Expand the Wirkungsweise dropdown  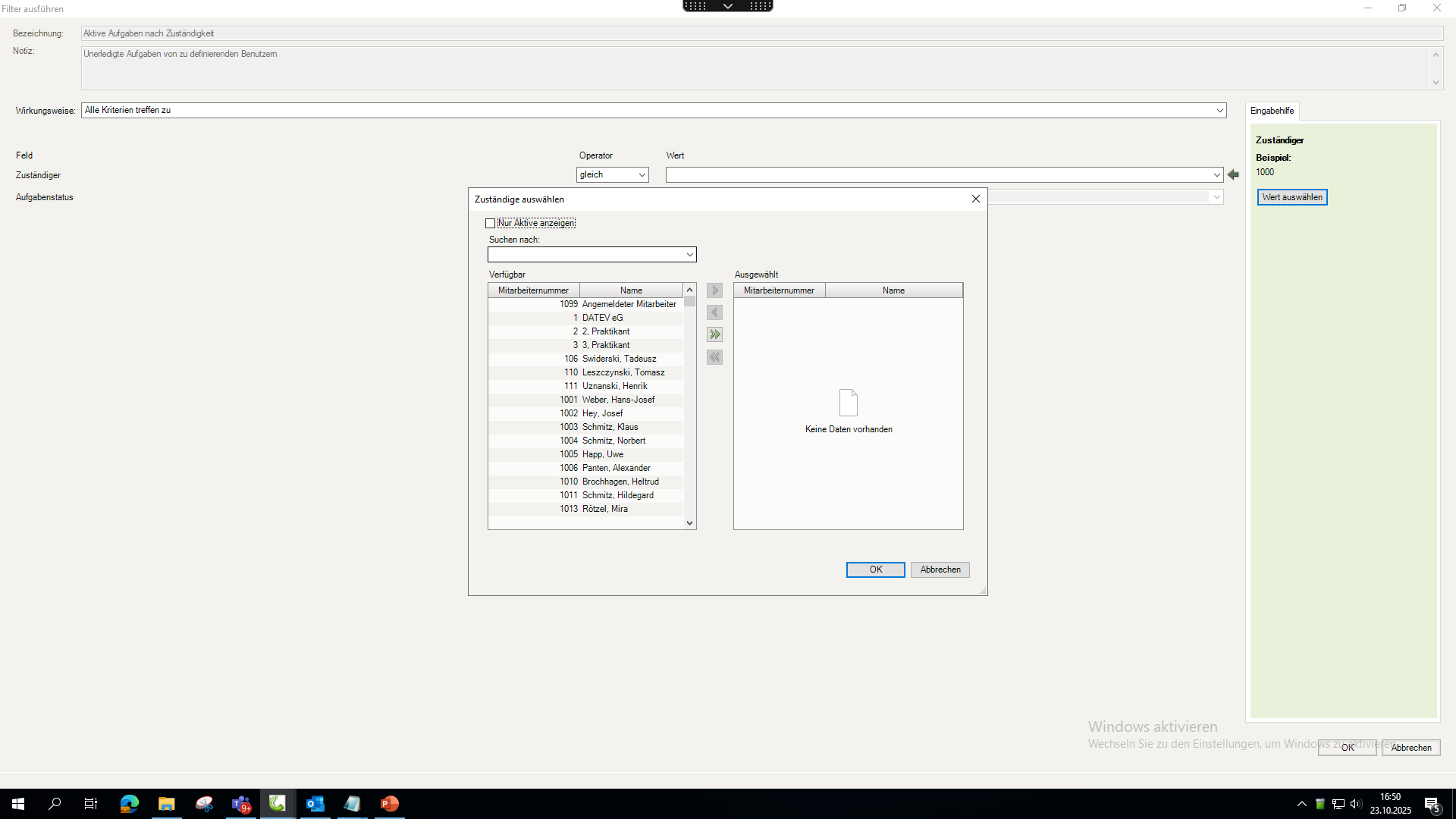(1219, 111)
